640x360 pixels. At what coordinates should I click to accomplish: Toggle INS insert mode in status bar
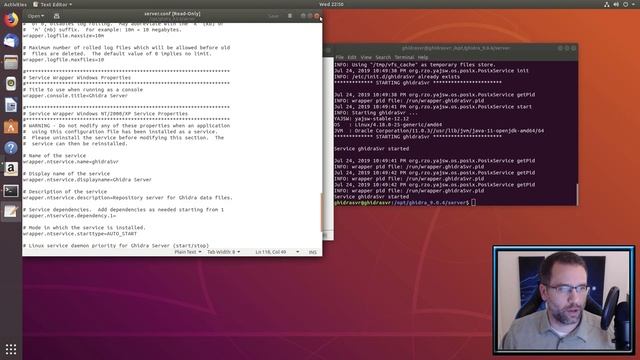[313, 252]
